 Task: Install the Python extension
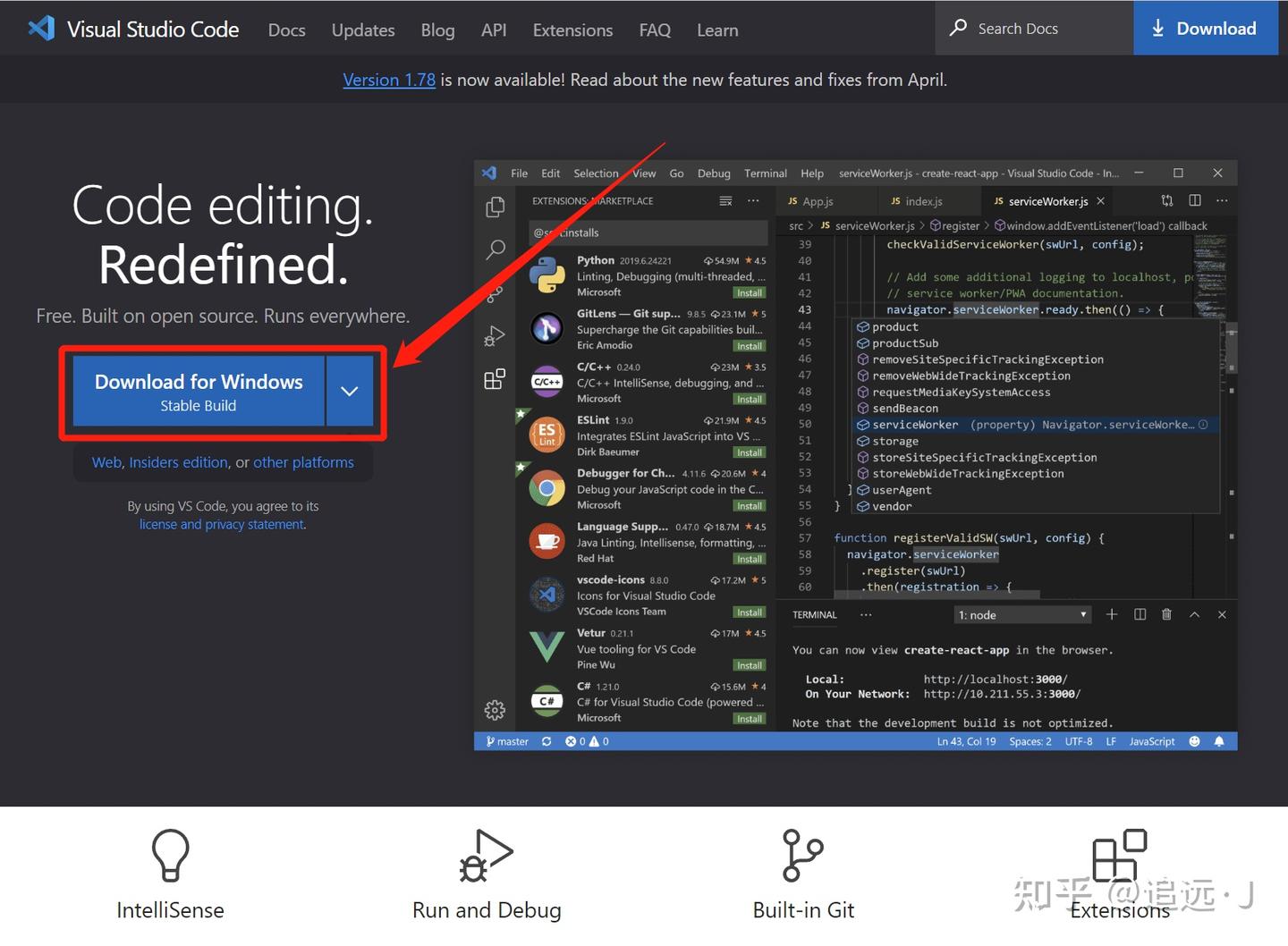point(749,291)
